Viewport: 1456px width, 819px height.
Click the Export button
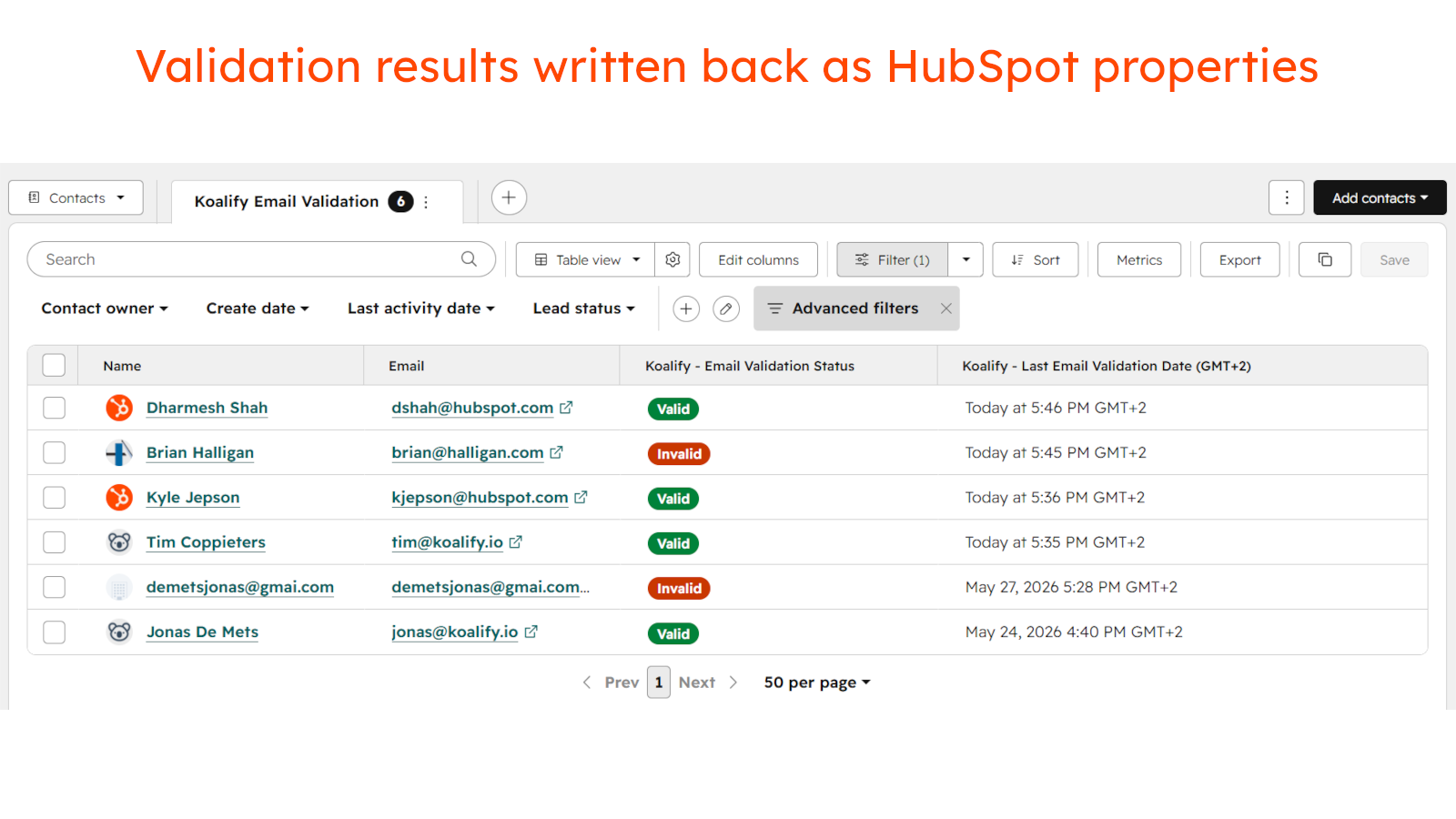(1240, 259)
